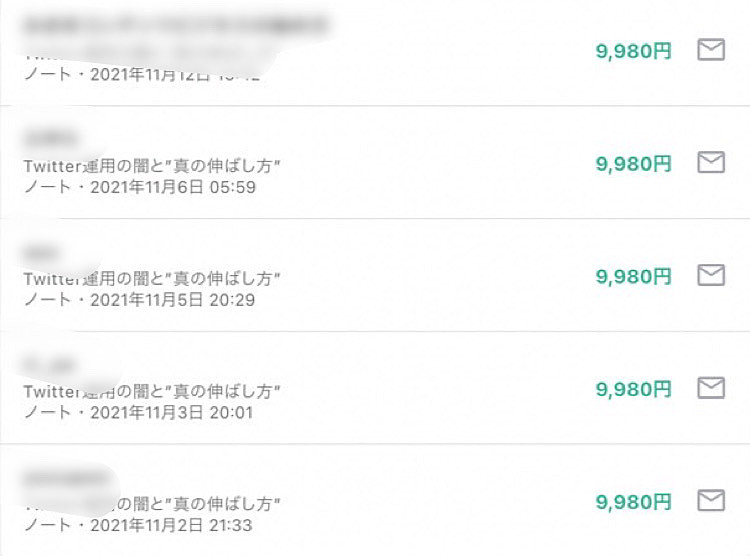
Task: Click the 9,980円 amount dated November 5
Action: click(x=633, y=277)
